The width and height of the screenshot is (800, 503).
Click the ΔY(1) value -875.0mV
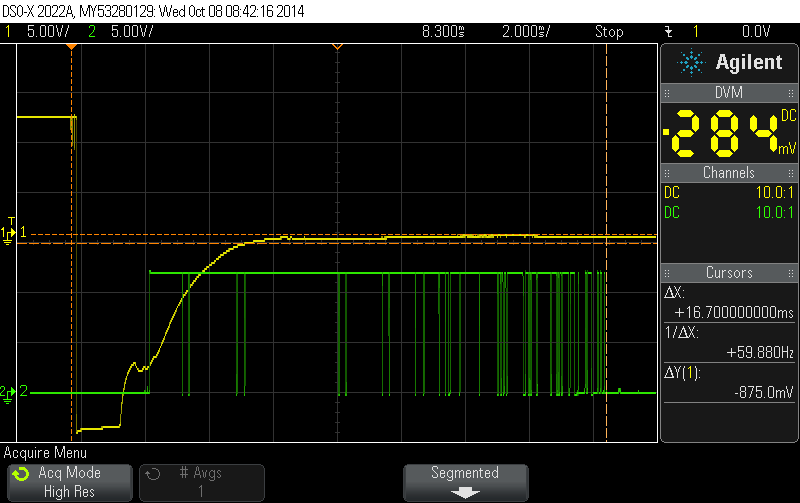pos(764,392)
